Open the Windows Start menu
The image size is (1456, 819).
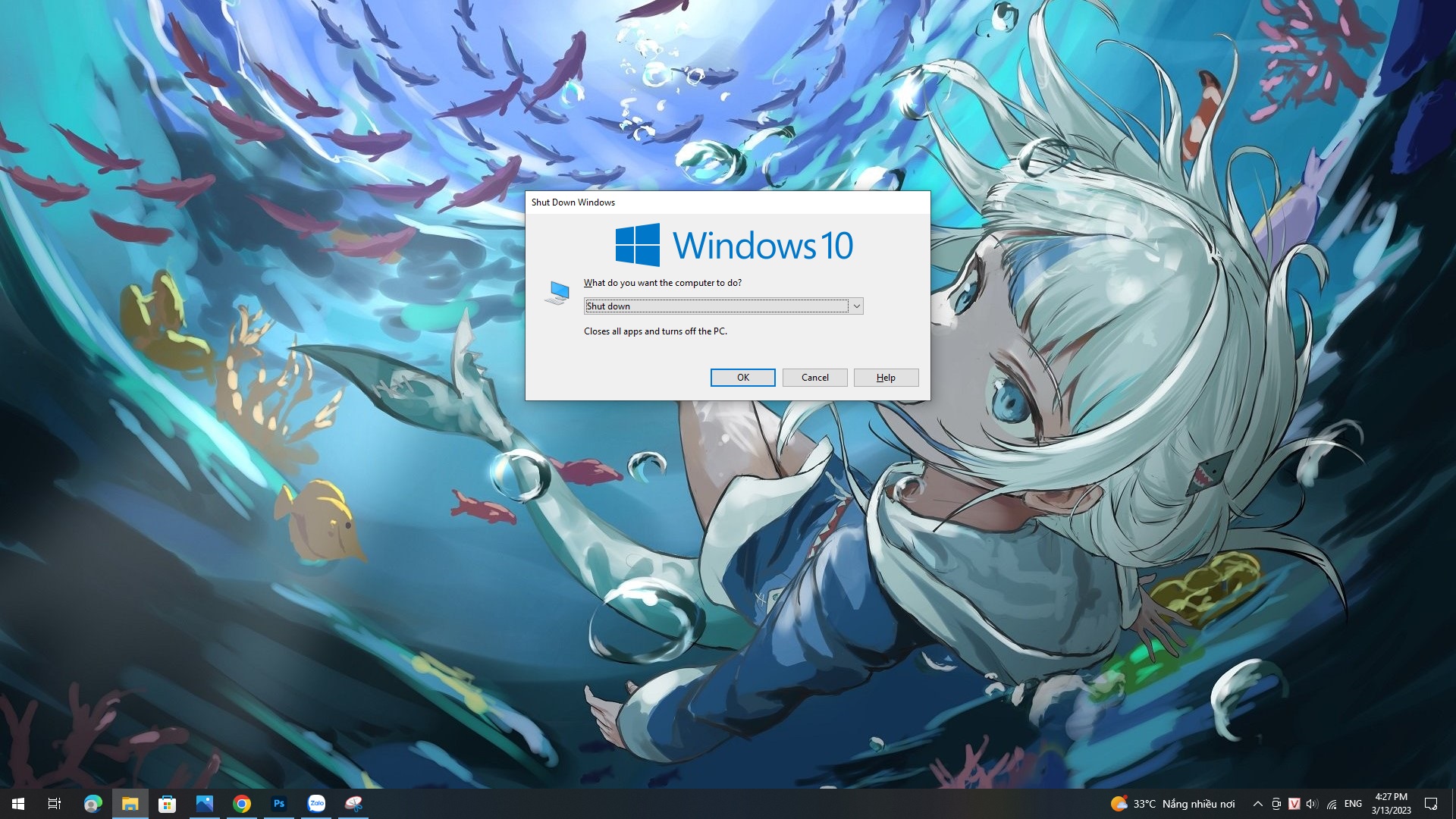[18, 804]
